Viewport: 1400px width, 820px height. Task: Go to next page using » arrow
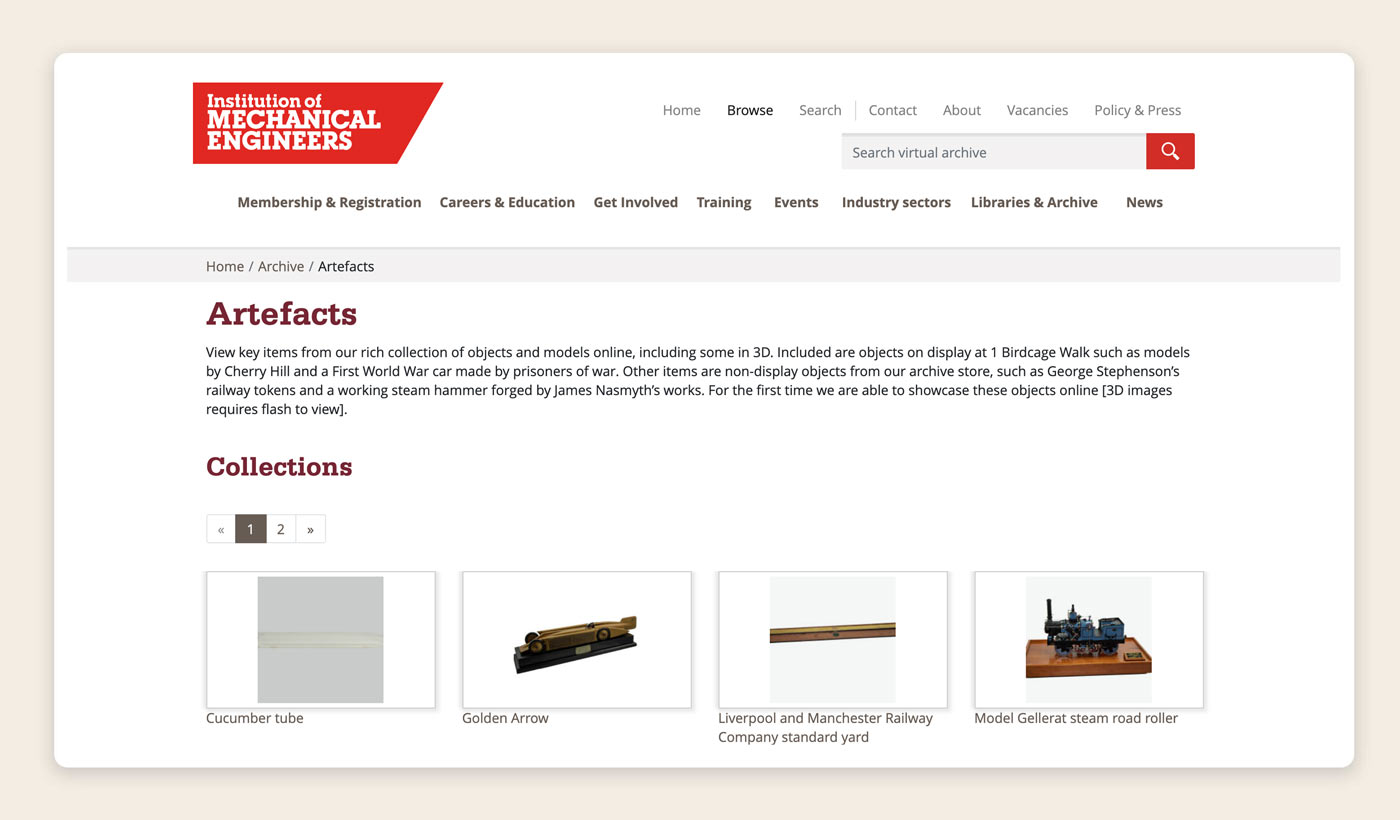point(310,529)
